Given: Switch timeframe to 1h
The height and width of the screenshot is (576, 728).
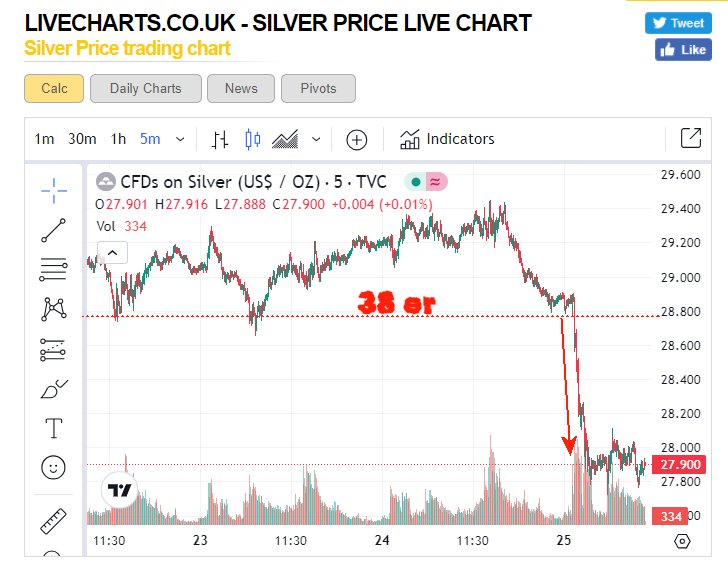Looking at the screenshot, I should [118, 139].
